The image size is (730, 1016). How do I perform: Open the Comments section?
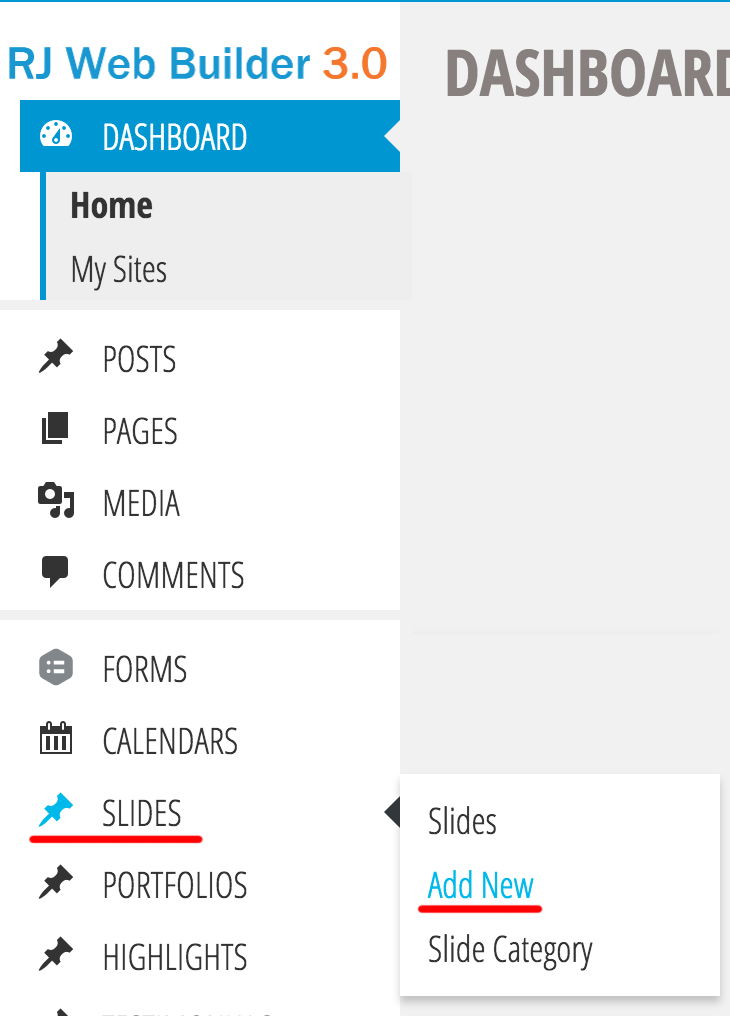click(173, 575)
